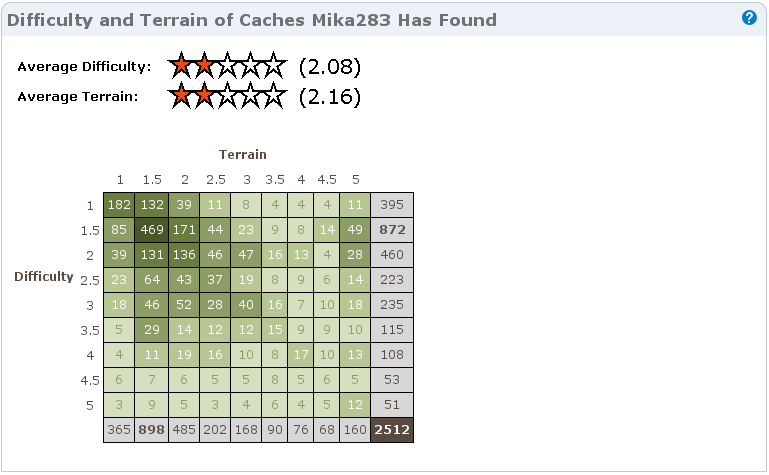Screen dimensions: 769x475
Task: Click the row total 51
Action: tap(392, 405)
